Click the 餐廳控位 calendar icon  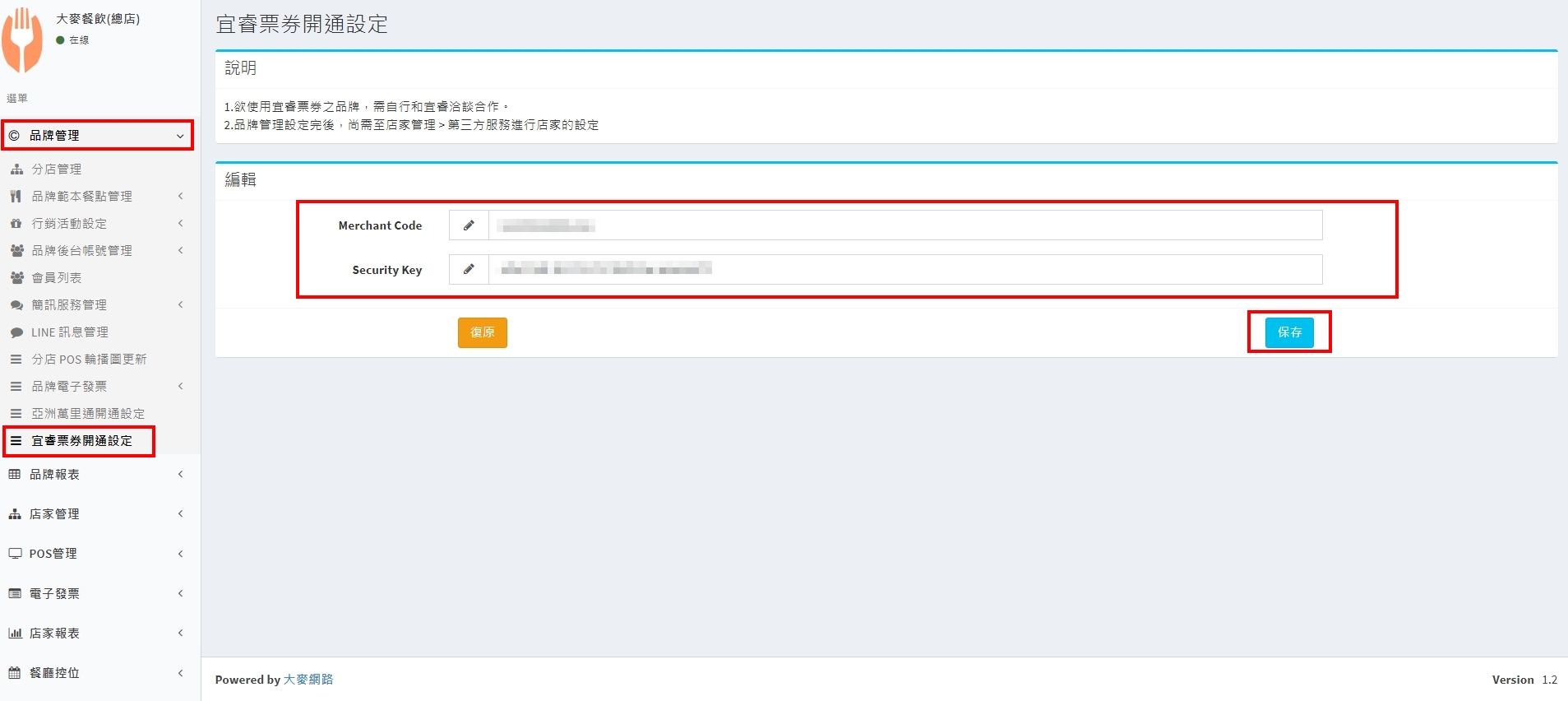(x=15, y=673)
